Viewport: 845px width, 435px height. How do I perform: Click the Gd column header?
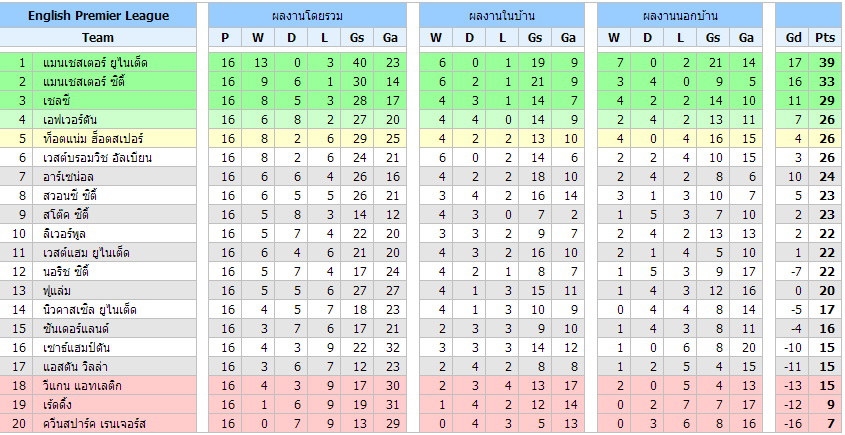[x=794, y=38]
